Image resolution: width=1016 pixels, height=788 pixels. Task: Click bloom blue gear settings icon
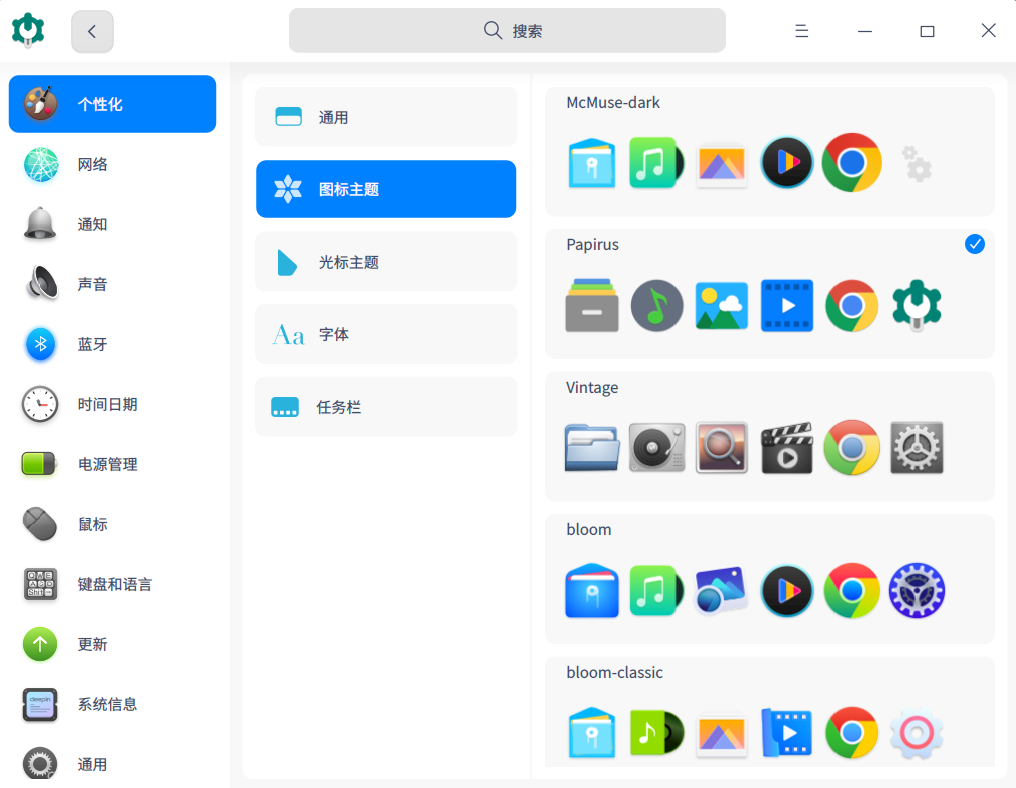(916, 590)
